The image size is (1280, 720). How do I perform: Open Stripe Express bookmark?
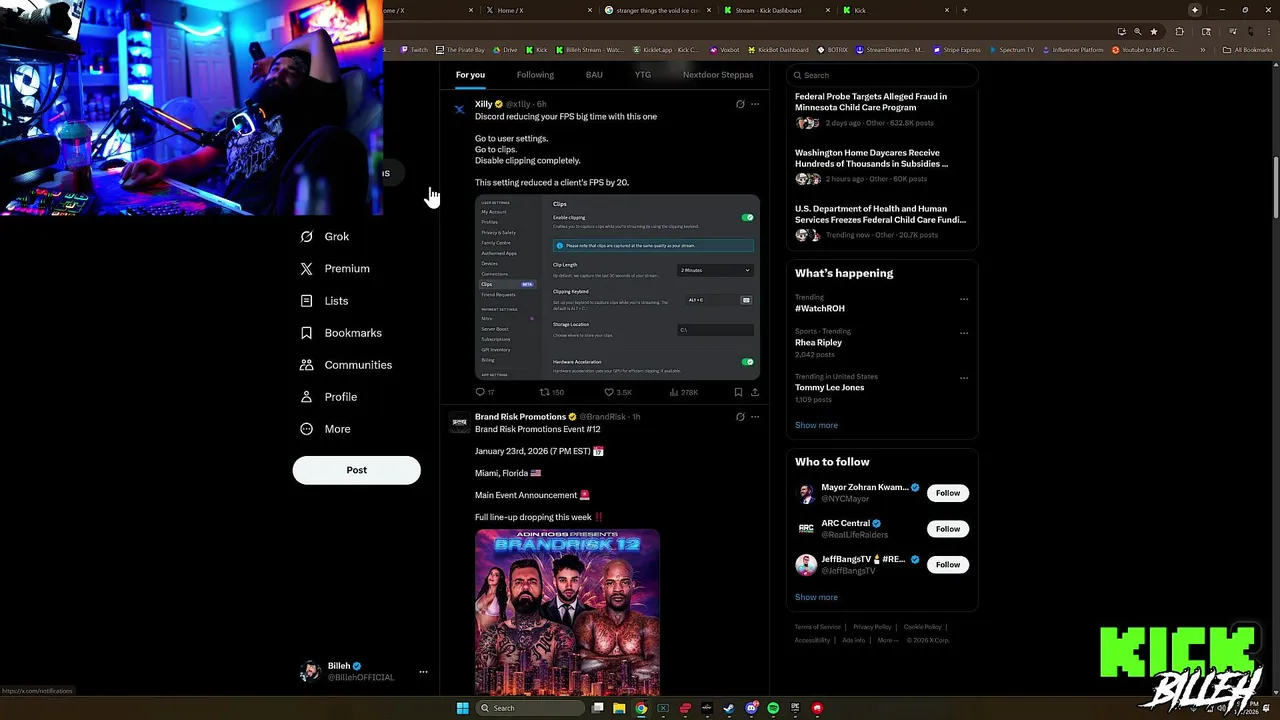point(957,50)
